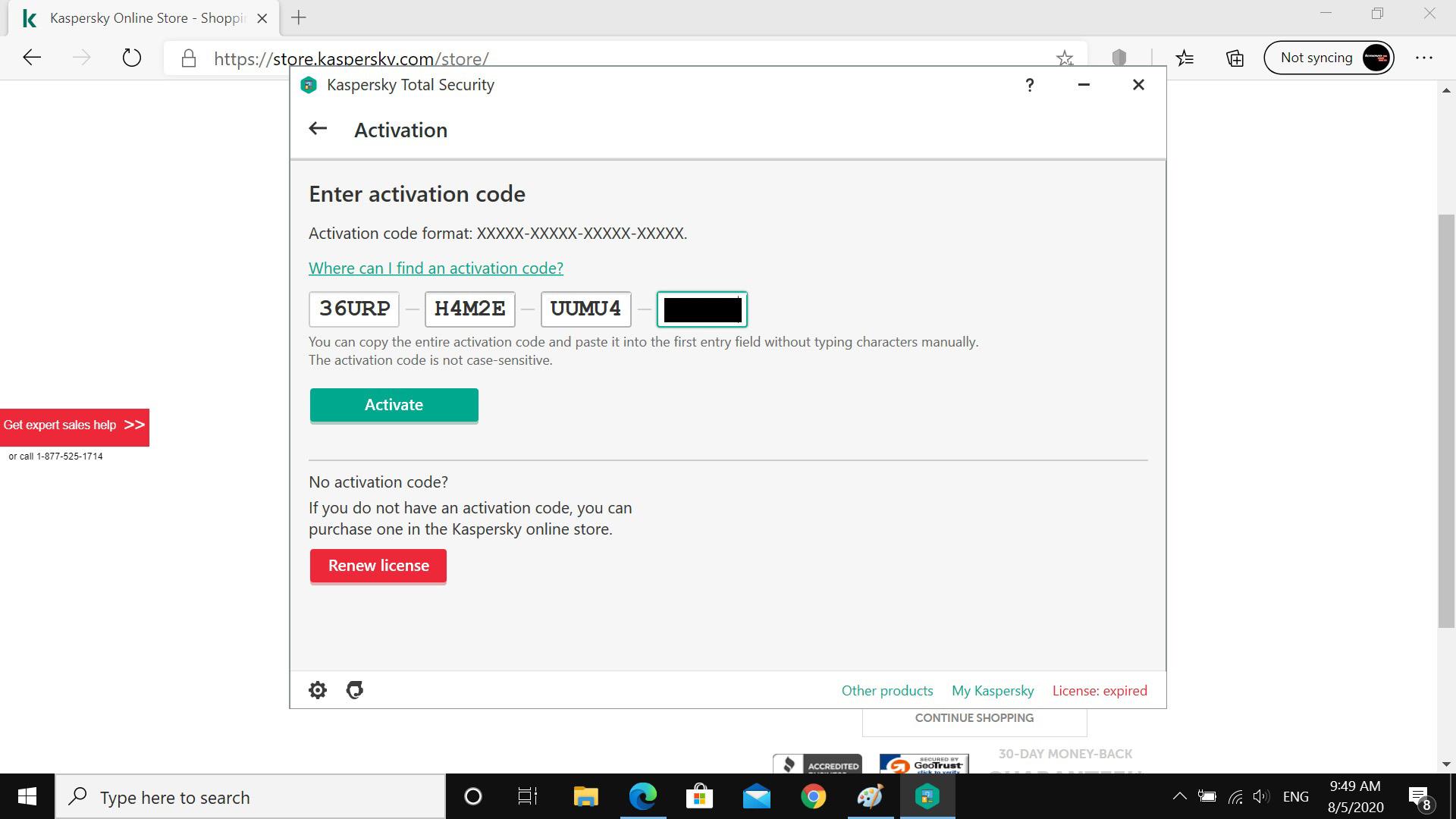The width and height of the screenshot is (1456, 819).
Task: Open the volume control icon
Action: coord(1261,796)
